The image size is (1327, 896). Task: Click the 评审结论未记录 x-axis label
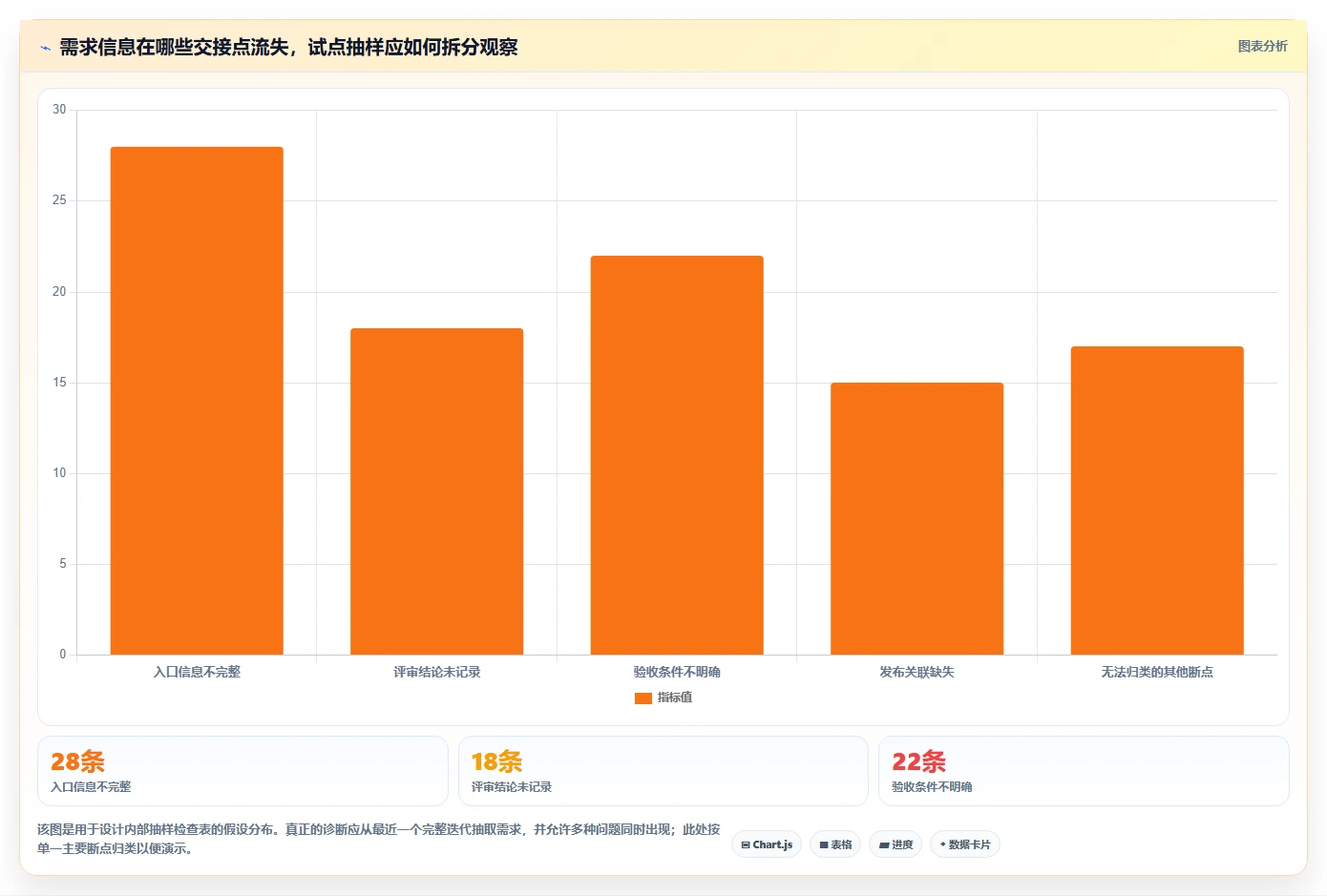436,672
